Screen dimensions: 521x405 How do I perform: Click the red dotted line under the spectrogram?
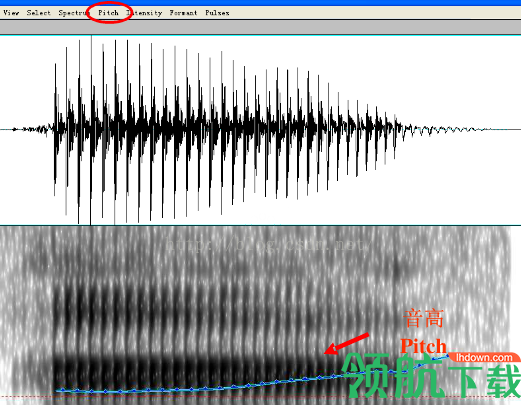point(260,397)
